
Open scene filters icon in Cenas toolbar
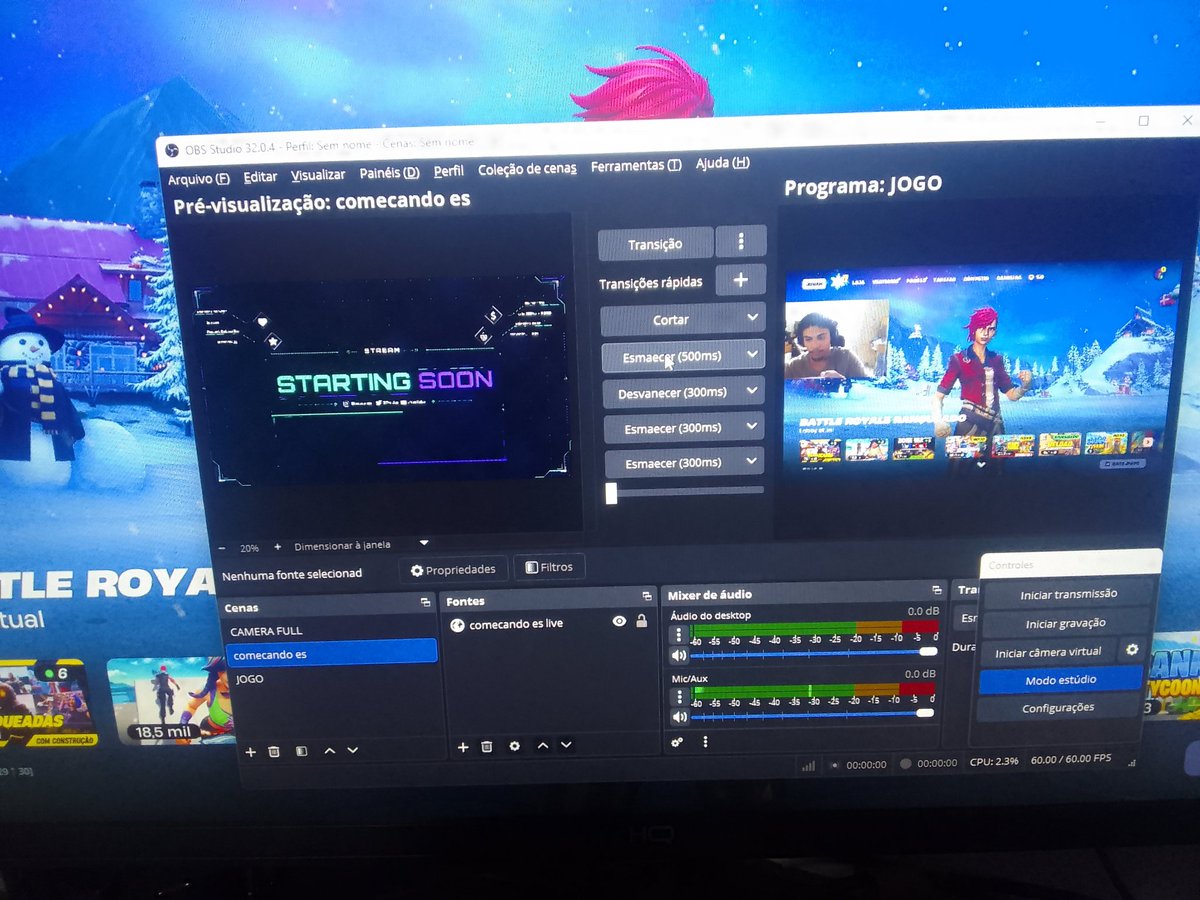click(x=301, y=751)
